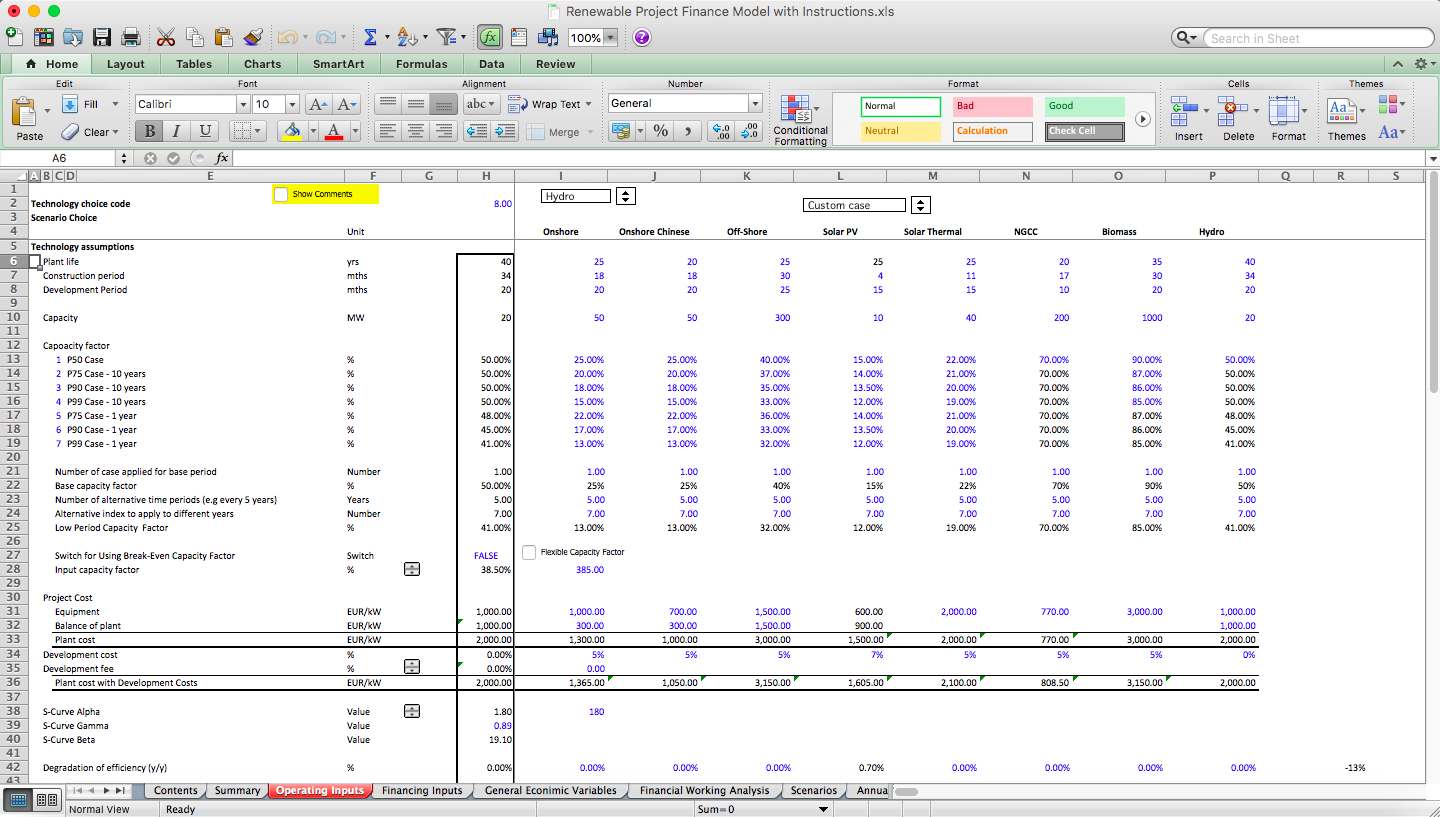
Task: Open Help with the purple question mark
Action: [x=642, y=37]
